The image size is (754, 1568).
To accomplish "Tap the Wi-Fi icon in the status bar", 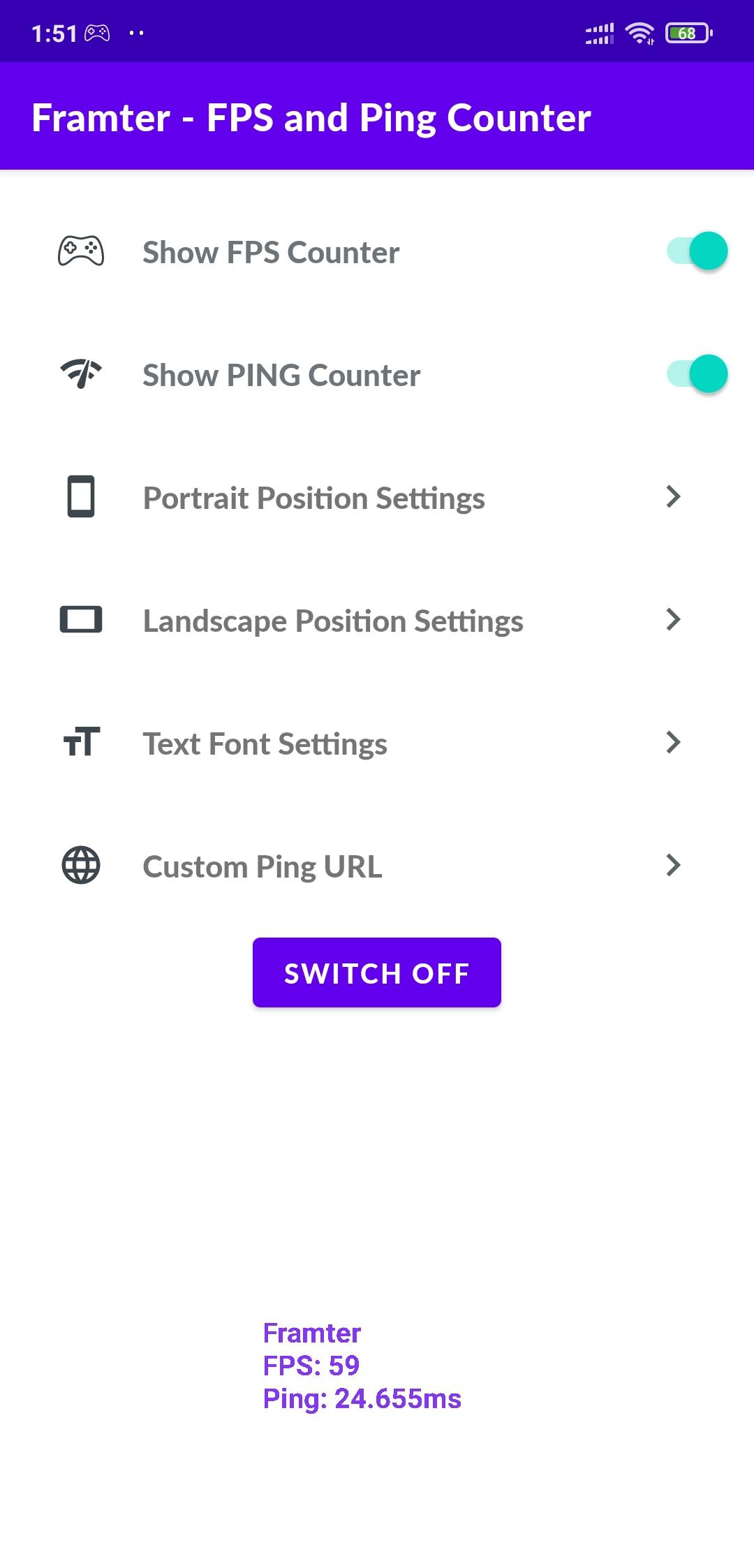I will (x=640, y=33).
